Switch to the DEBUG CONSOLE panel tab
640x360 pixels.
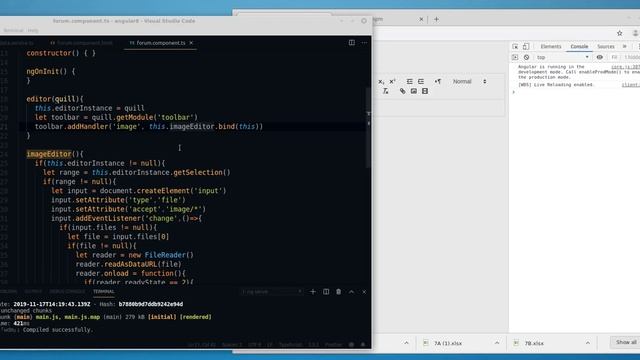click(x=67, y=291)
